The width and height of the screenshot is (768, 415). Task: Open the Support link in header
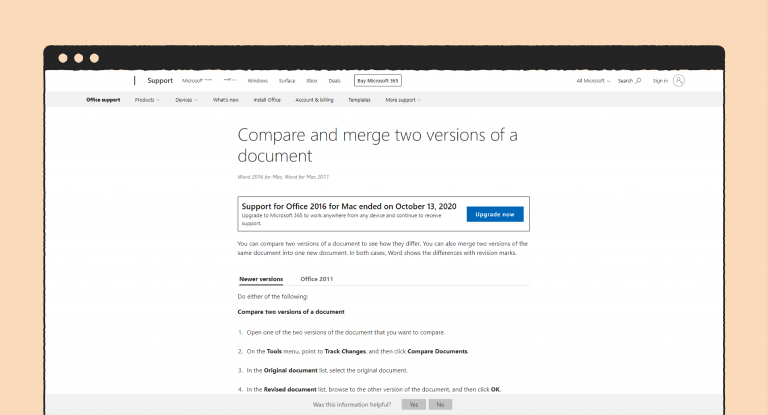pyautogui.click(x=160, y=80)
